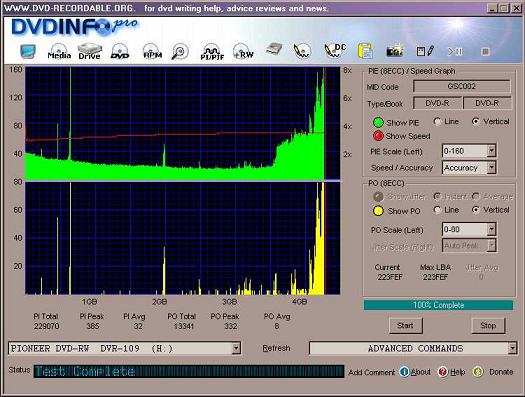The height and width of the screenshot is (397, 525).
Task: Click the edit window pencil icon
Action: [x=425, y=51]
